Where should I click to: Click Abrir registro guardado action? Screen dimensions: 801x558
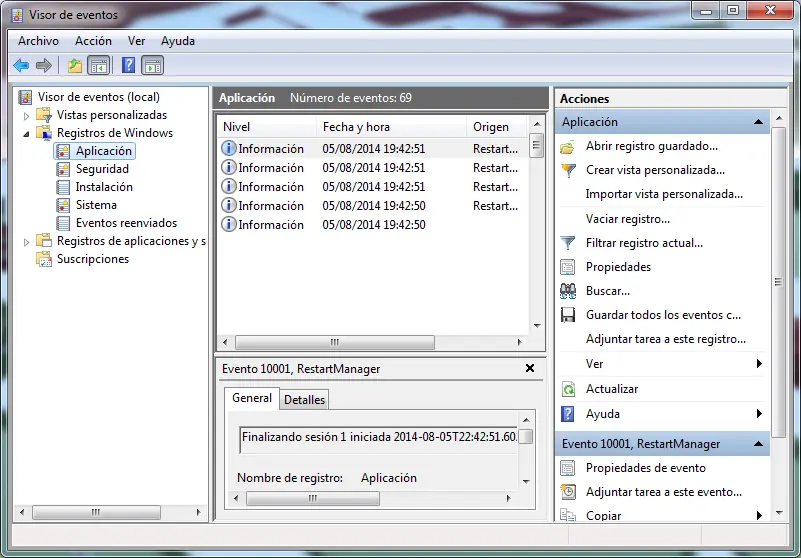point(651,146)
